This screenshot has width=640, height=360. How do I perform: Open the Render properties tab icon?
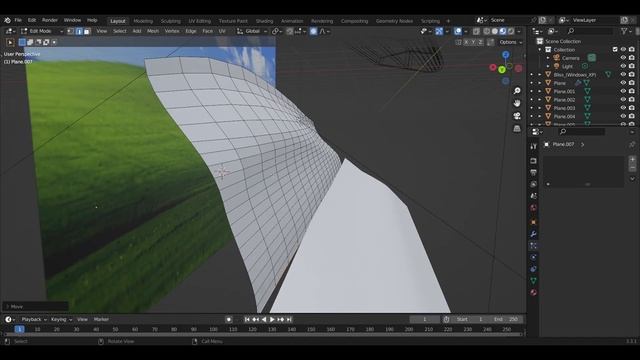(x=533, y=161)
